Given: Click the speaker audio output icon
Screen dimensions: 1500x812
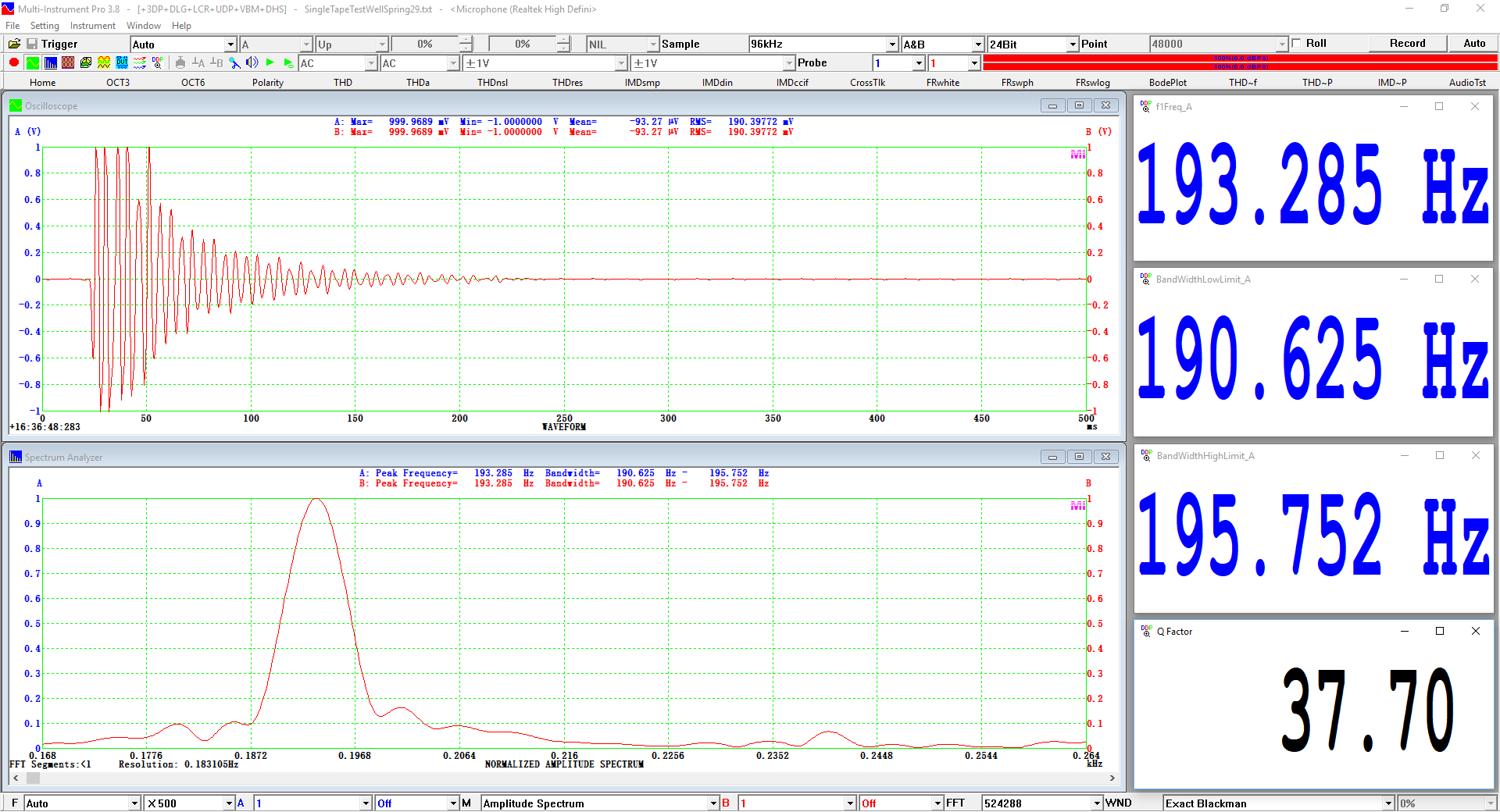Looking at the screenshot, I should tap(252, 63).
